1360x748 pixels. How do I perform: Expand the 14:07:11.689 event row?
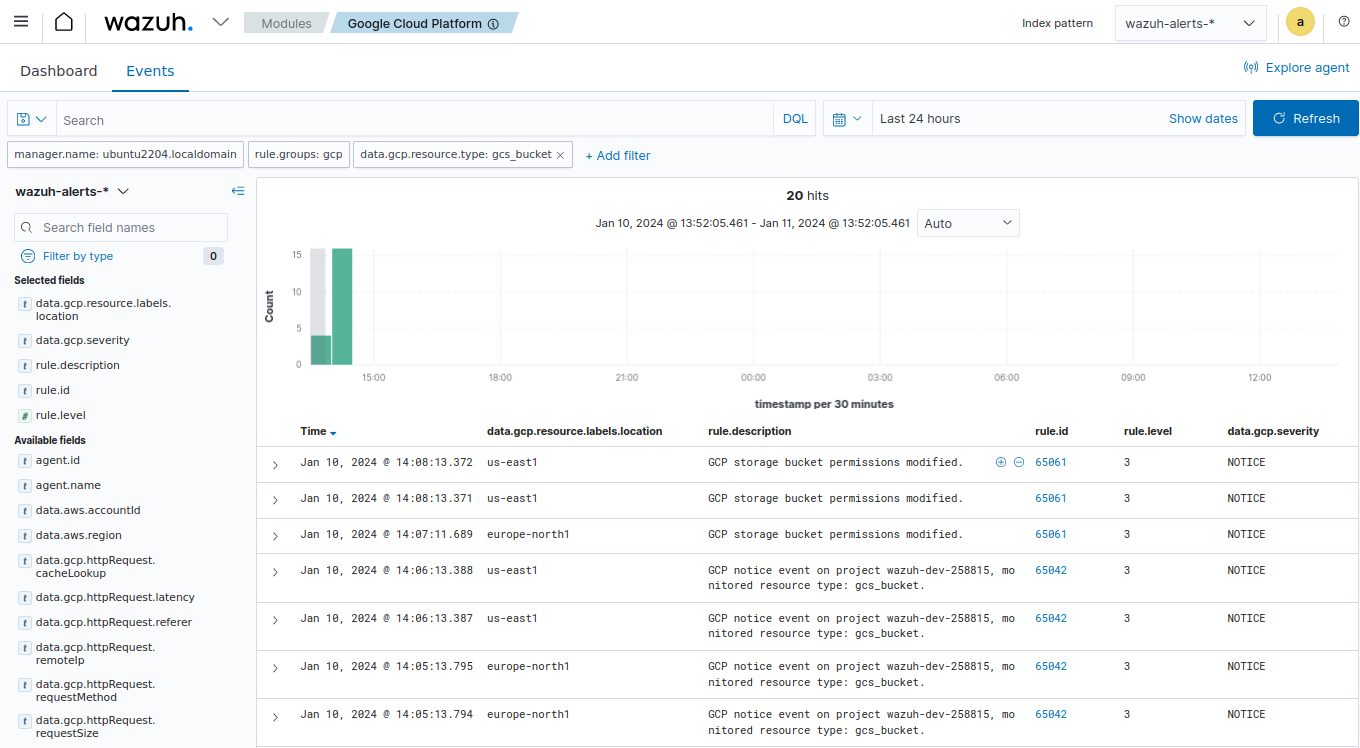click(275, 537)
